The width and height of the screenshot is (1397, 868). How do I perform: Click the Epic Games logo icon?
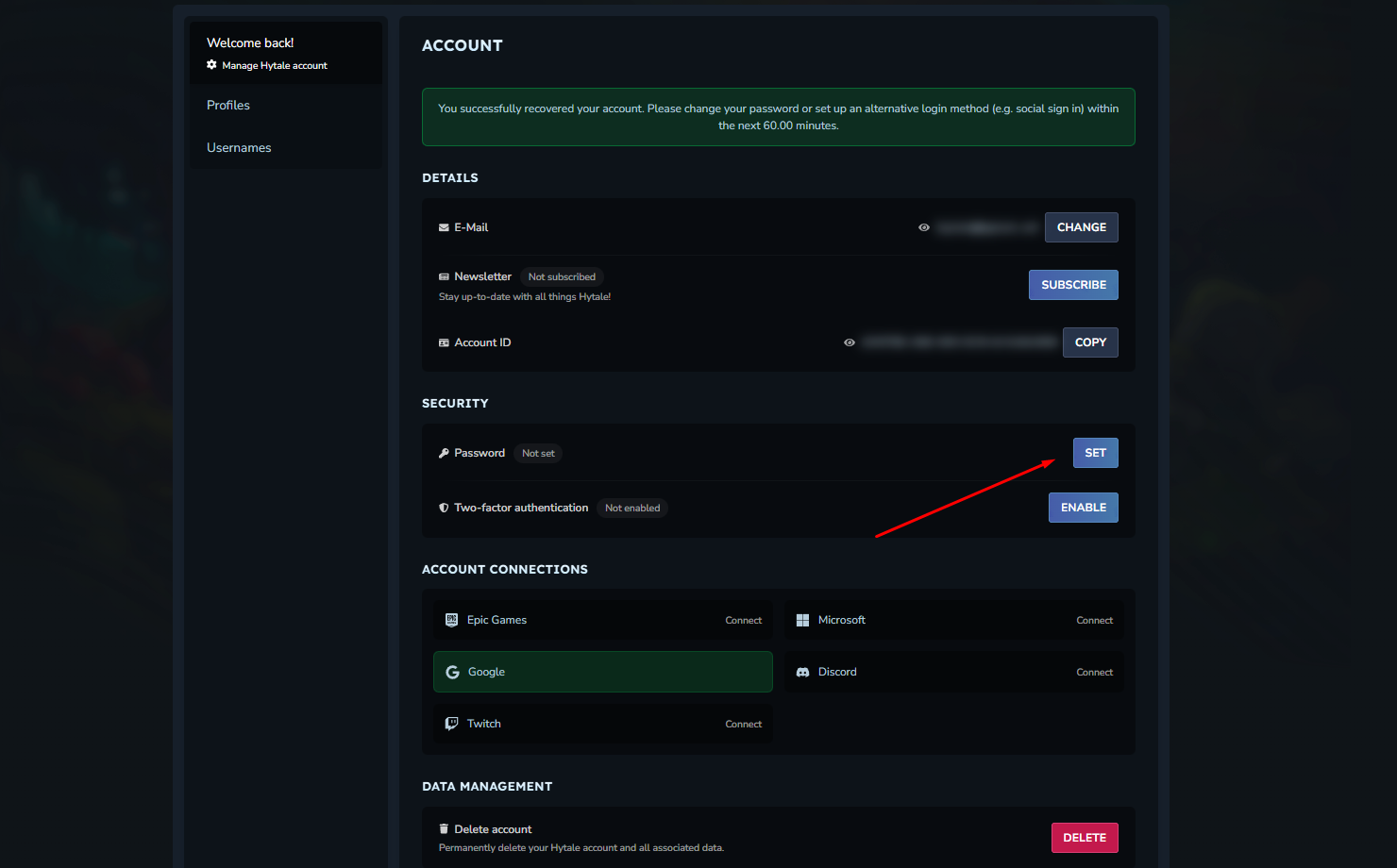[451, 620]
